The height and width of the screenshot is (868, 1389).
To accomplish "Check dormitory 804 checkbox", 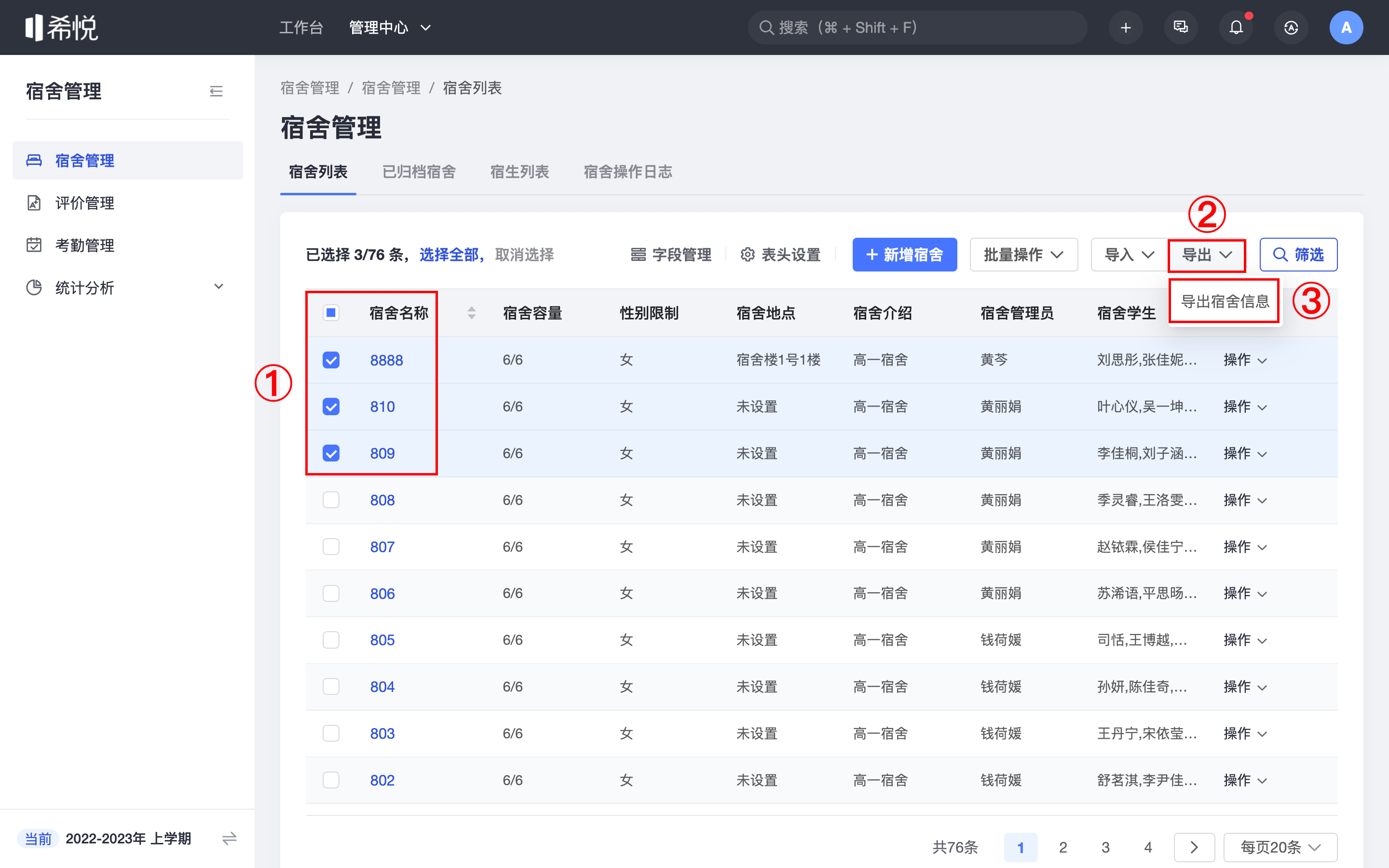I will (331, 687).
